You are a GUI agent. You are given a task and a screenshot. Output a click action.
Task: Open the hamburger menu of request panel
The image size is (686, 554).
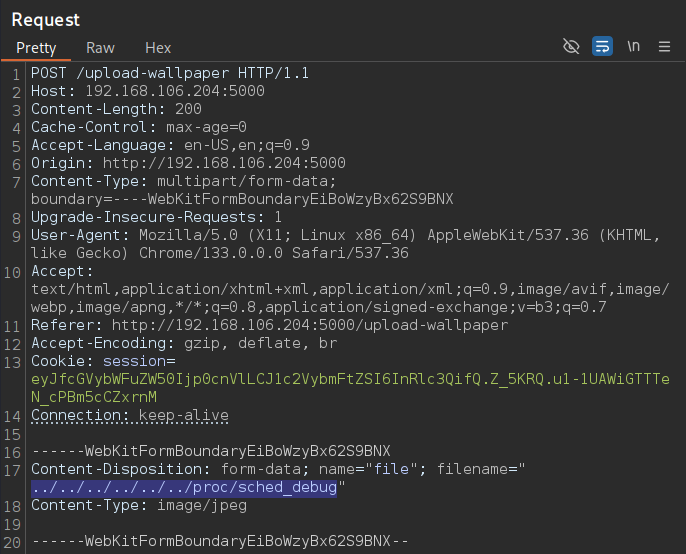664,46
